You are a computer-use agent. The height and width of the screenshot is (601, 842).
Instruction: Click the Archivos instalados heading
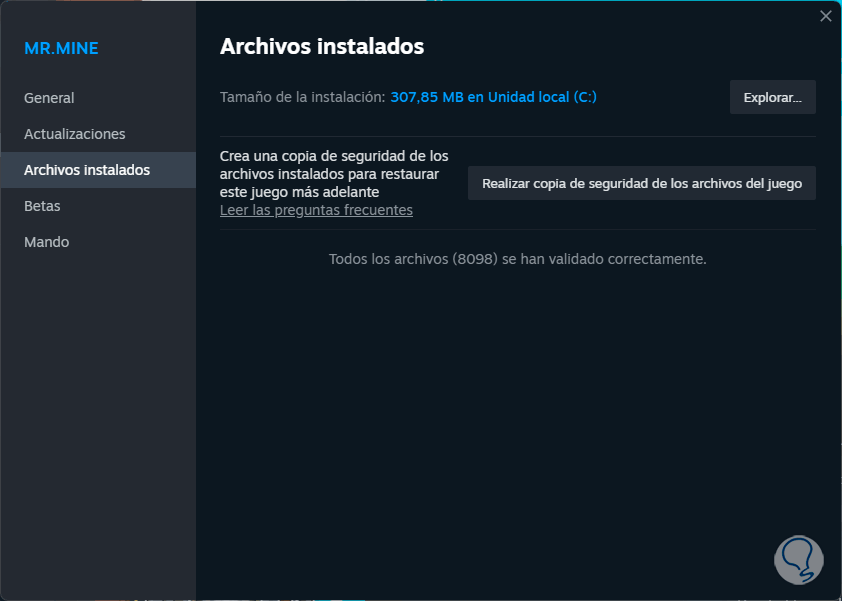click(322, 46)
